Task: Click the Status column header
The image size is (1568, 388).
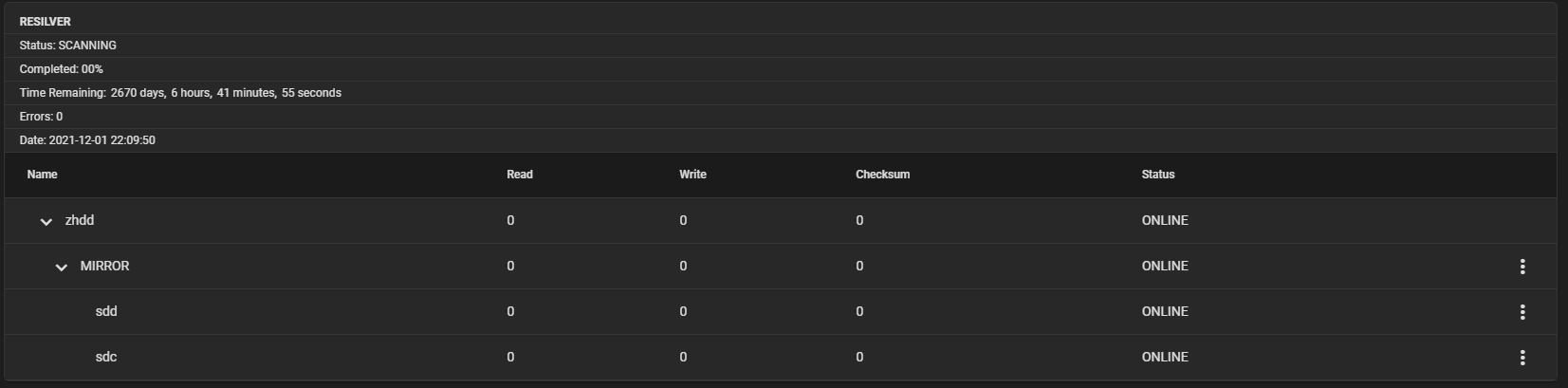Action: tap(1158, 175)
